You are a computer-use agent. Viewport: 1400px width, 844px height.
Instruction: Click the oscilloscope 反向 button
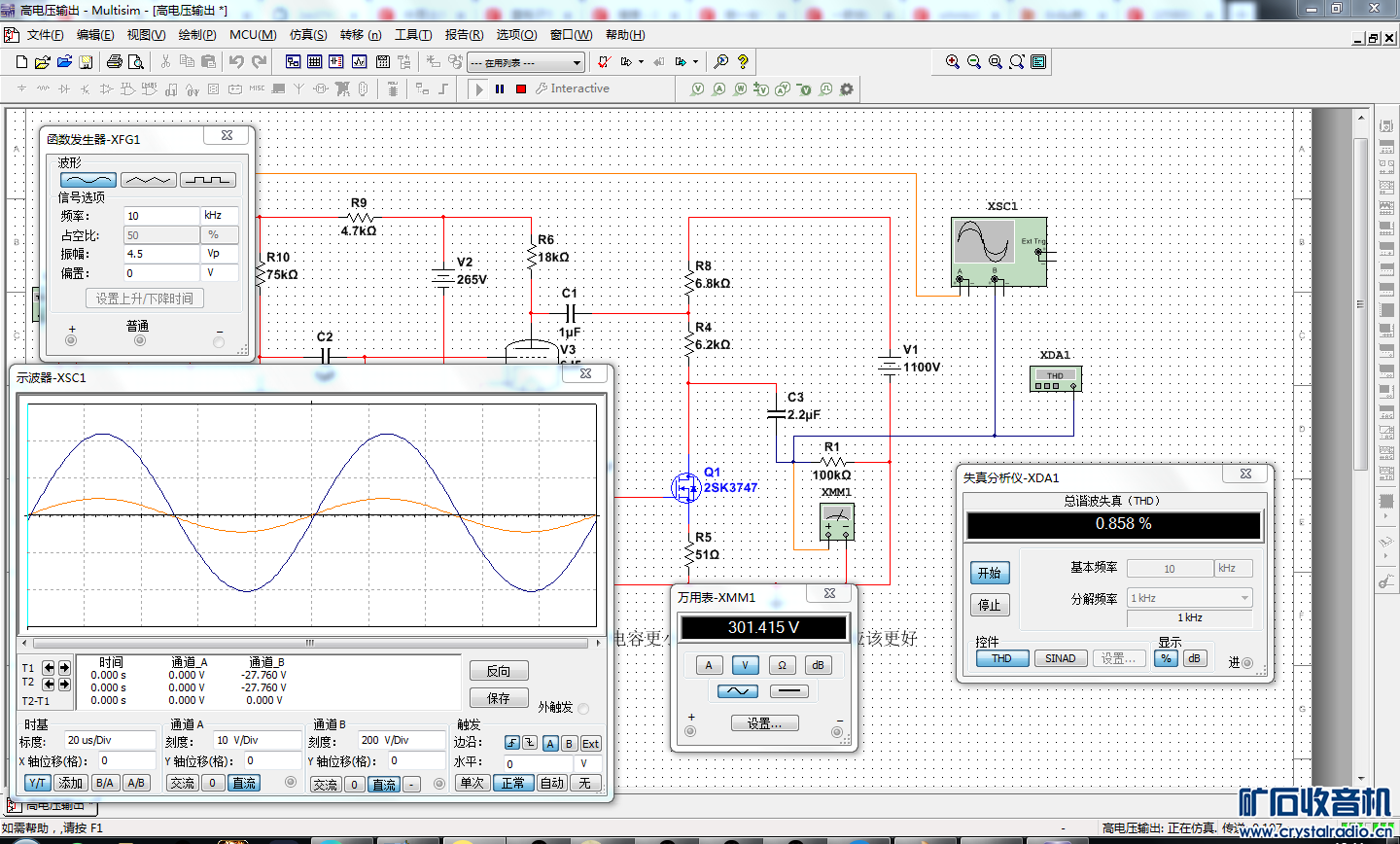(499, 671)
